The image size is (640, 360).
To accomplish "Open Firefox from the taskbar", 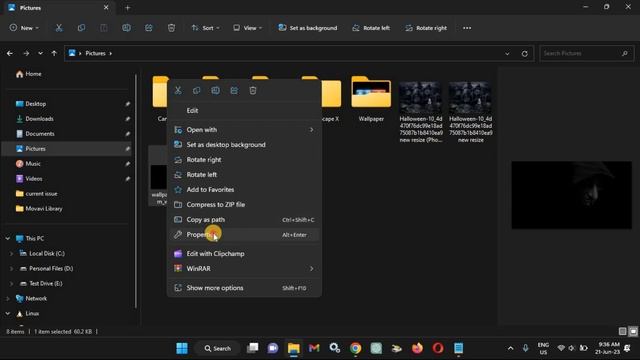I will click(x=417, y=348).
